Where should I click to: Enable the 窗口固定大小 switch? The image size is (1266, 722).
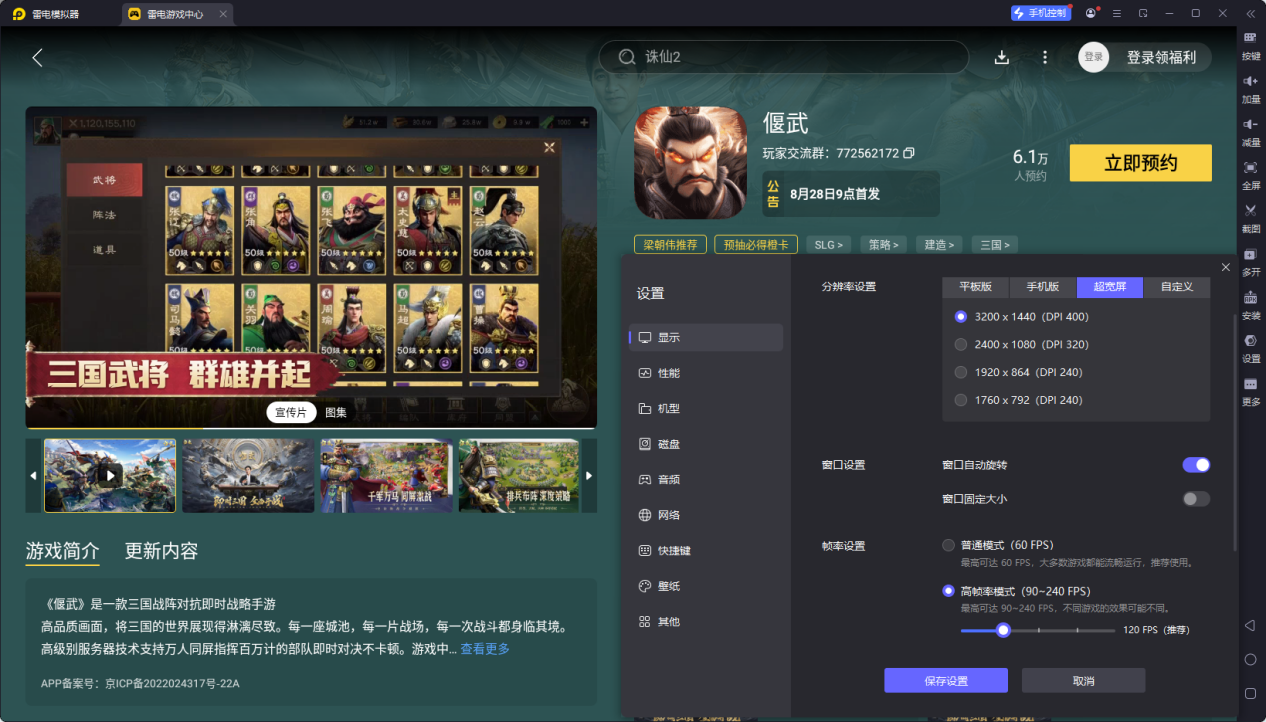point(1196,499)
